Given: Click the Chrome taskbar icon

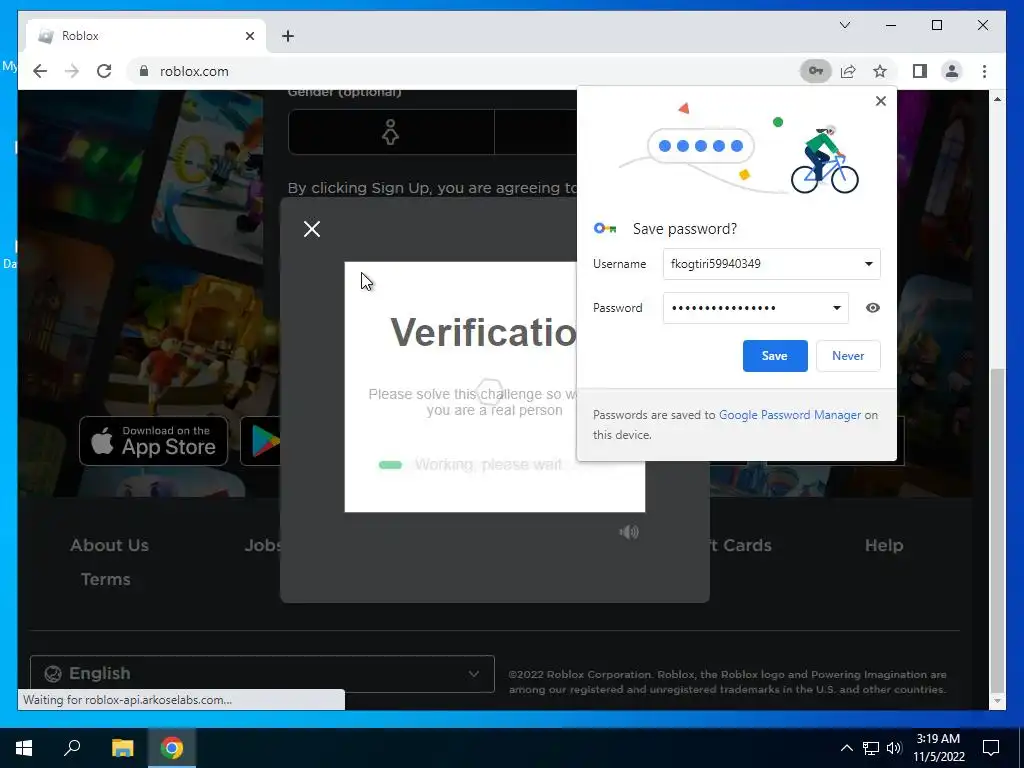Looking at the screenshot, I should tap(172, 748).
